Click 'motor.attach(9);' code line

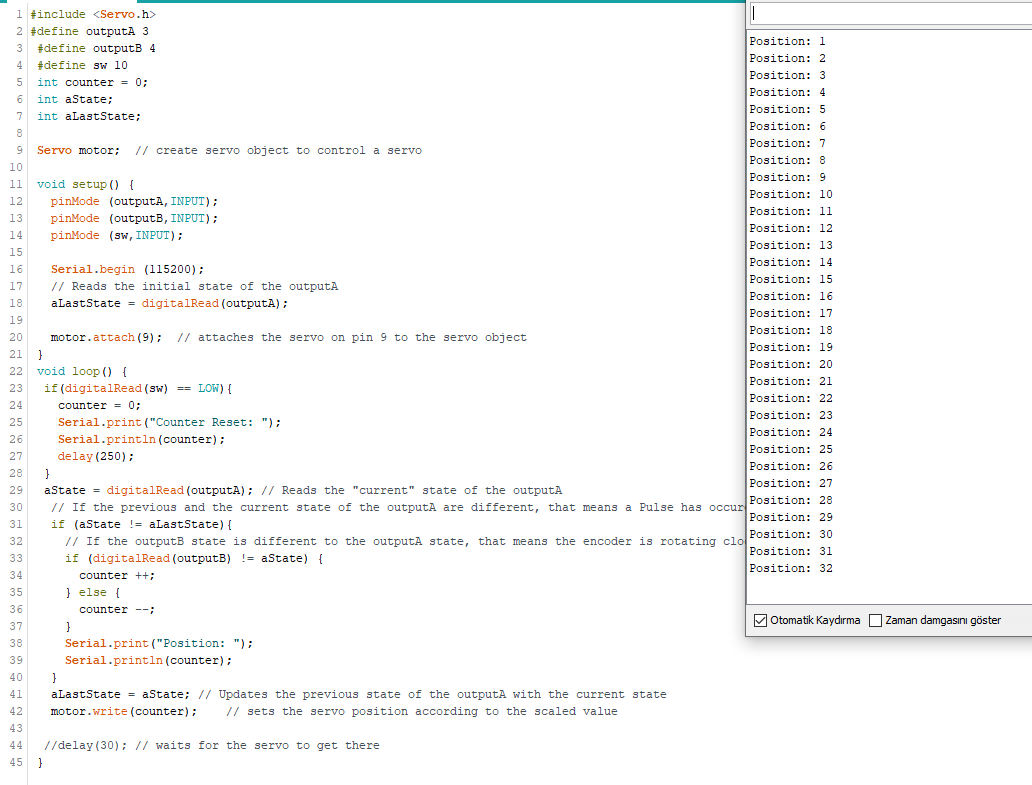click(106, 338)
